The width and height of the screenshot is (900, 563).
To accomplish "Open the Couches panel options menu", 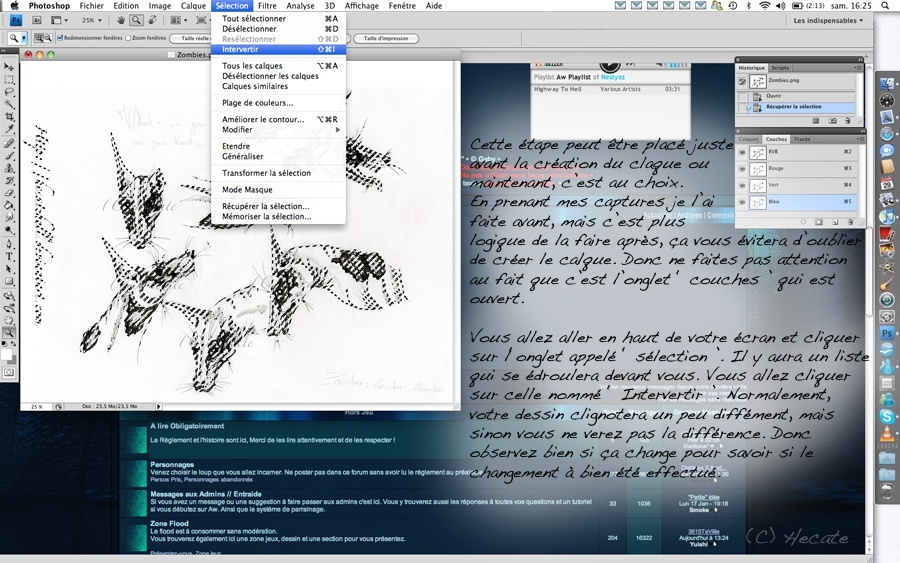I will pyautogui.click(x=859, y=139).
